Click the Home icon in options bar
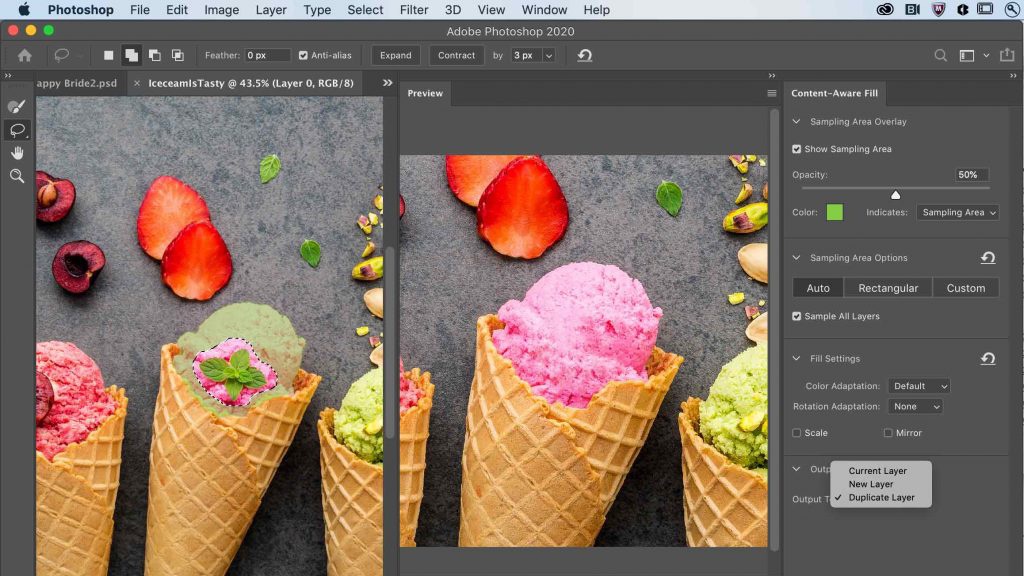 point(25,55)
